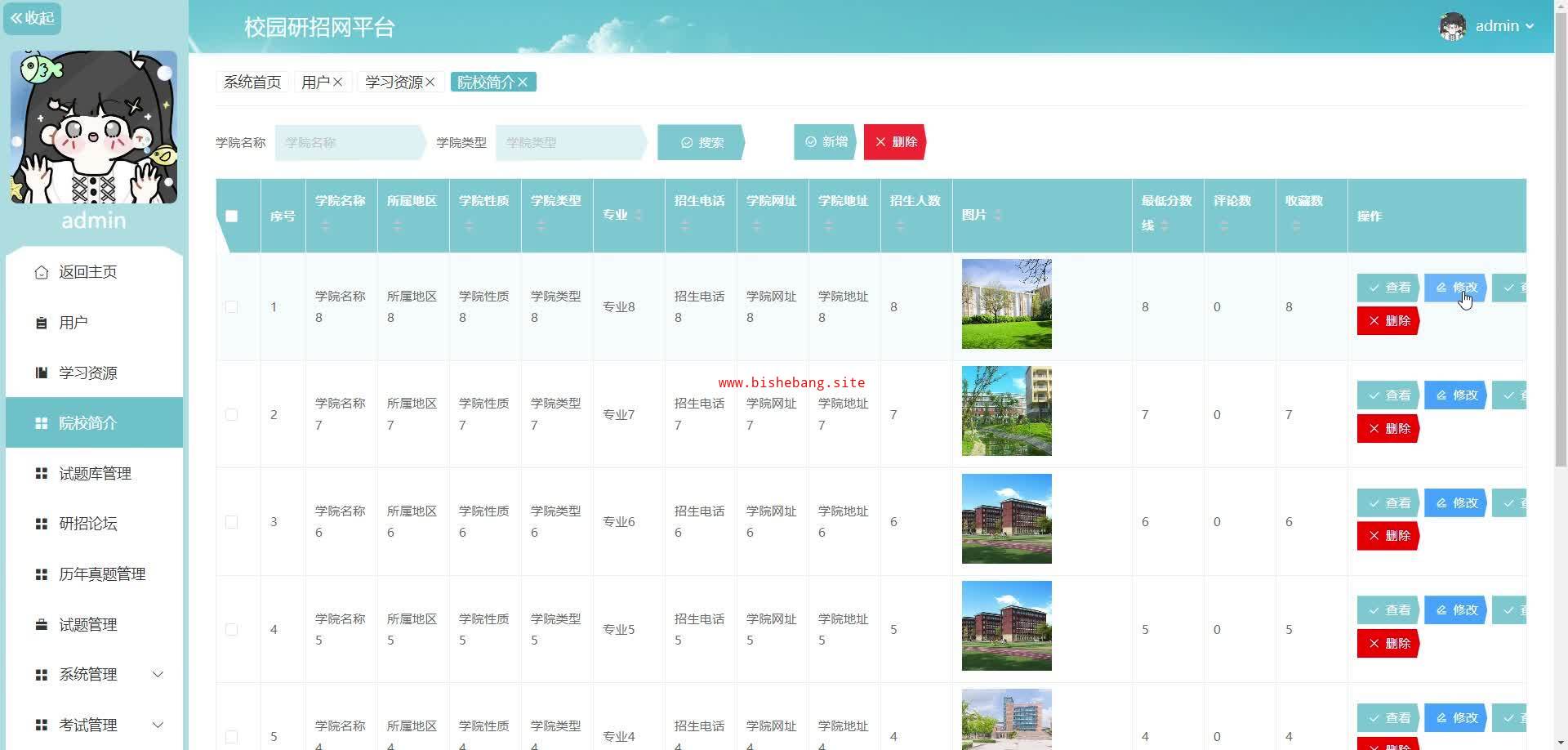Click the briefcase icon beside 试题管理

(x=42, y=625)
